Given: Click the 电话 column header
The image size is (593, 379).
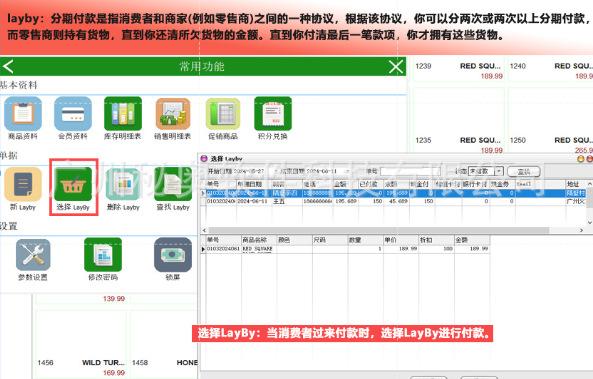Looking at the screenshot, I should tap(317, 184).
